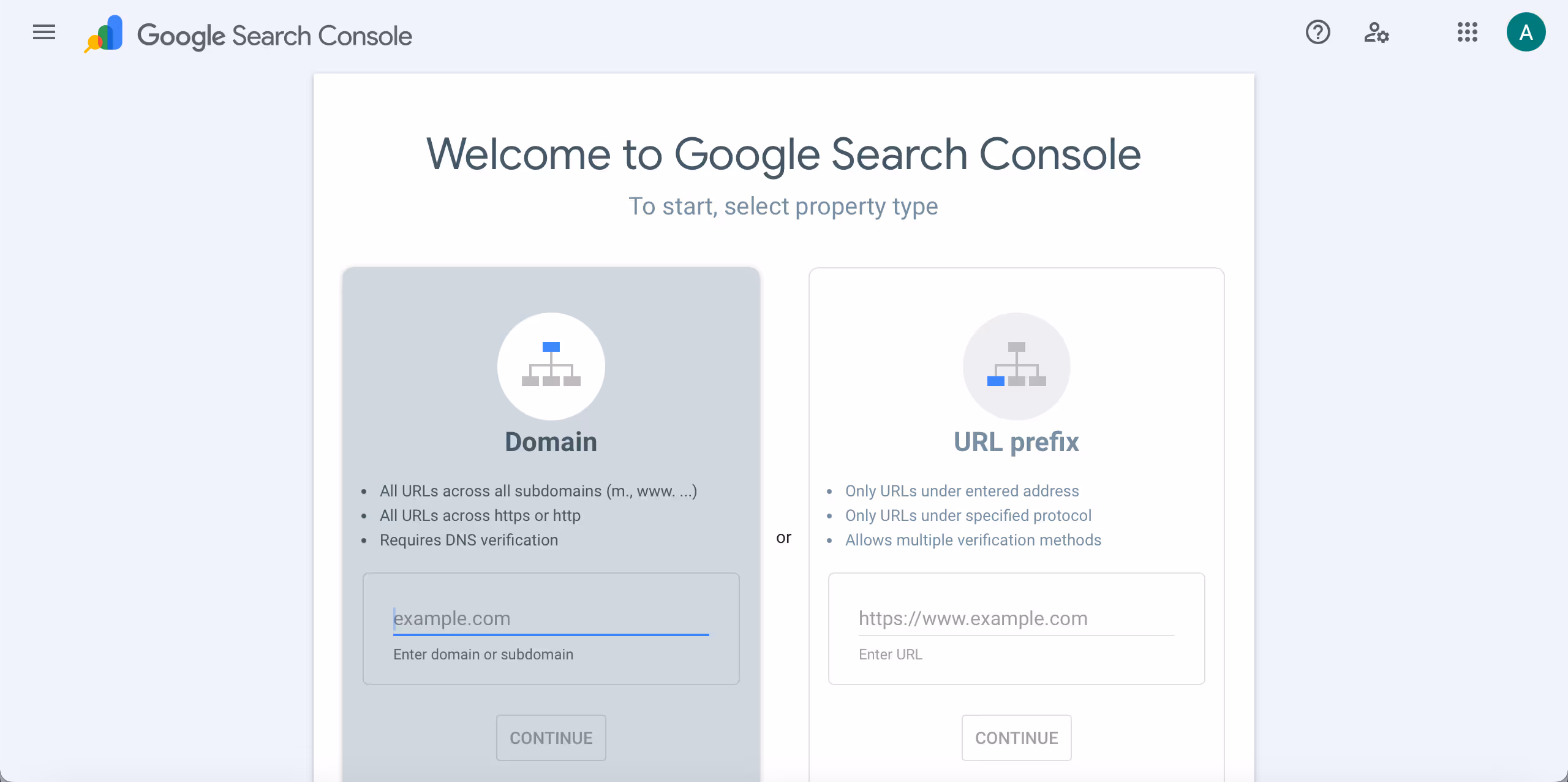Image resolution: width=1568 pixels, height=782 pixels.
Task: Select the Domain heading
Action: point(551,442)
